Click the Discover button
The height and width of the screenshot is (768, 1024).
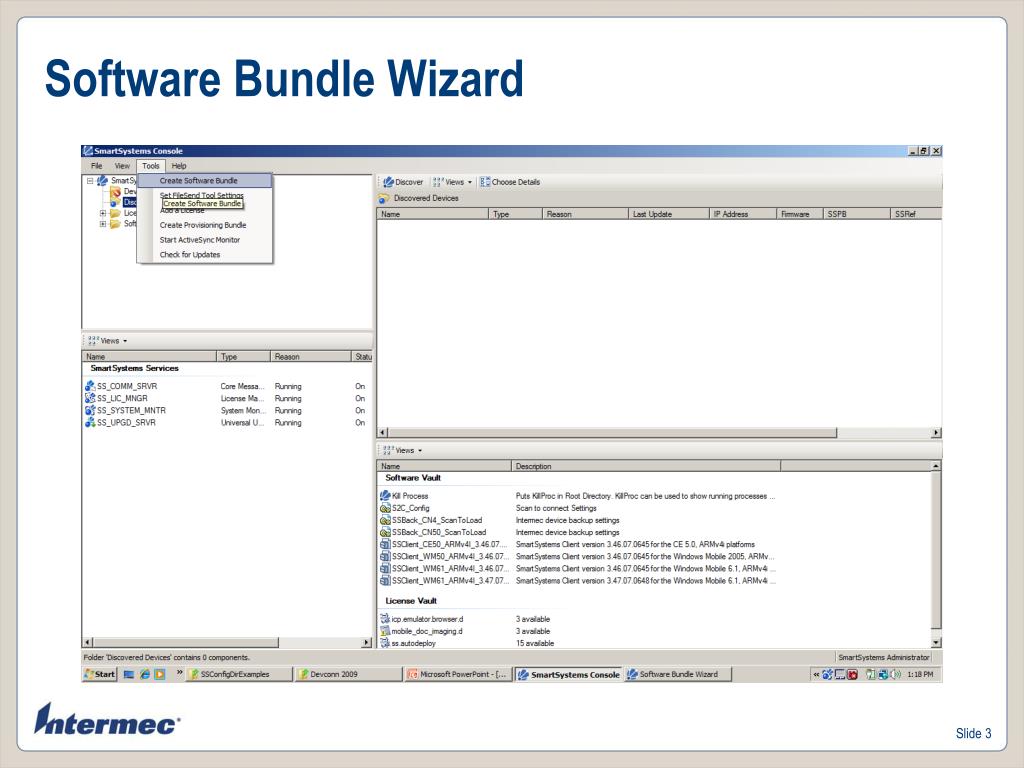coord(403,182)
